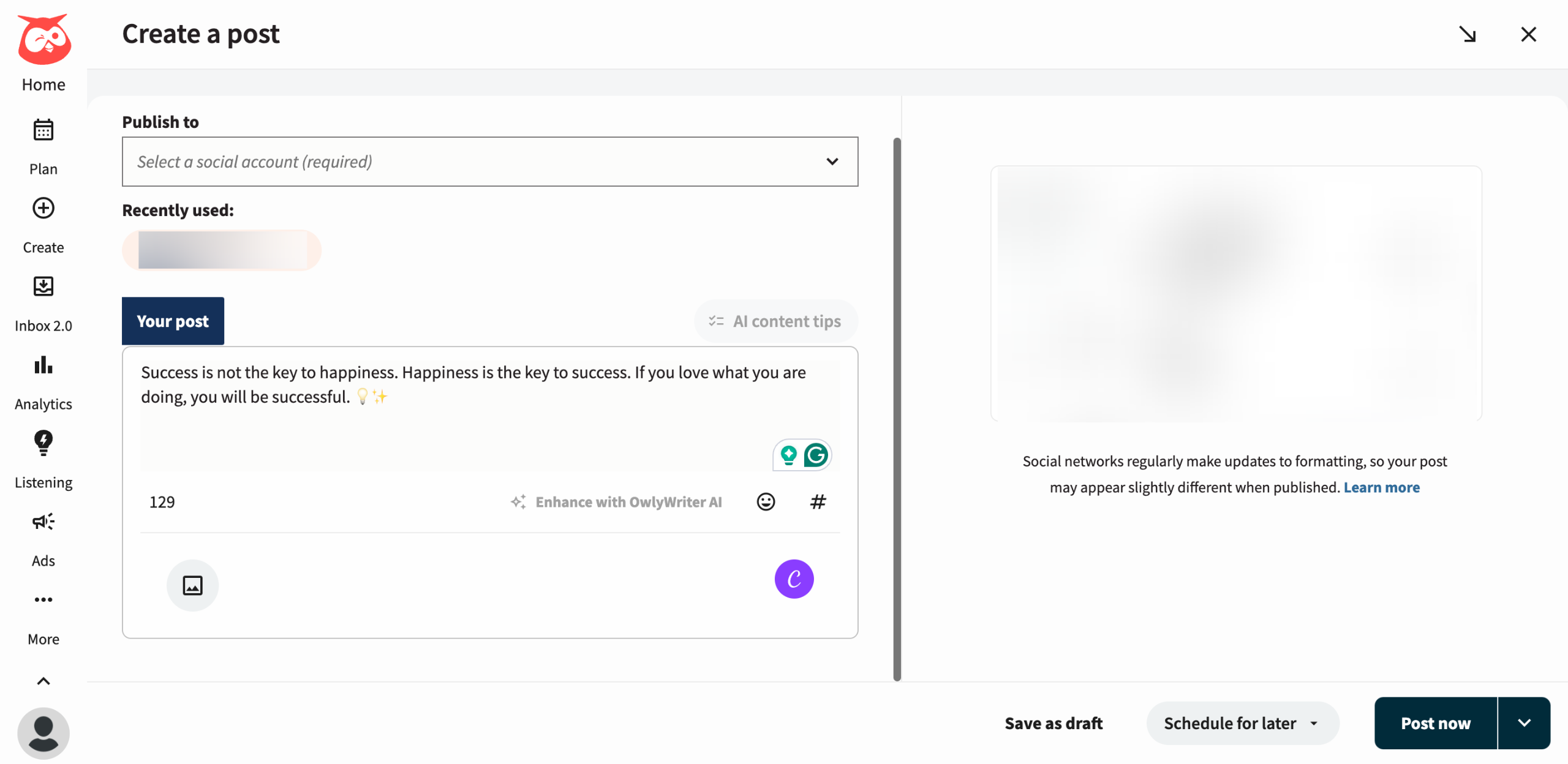Collapse the sidebar with the chevron up
Viewport: 1568px width, 764px height.
(43, 681)
